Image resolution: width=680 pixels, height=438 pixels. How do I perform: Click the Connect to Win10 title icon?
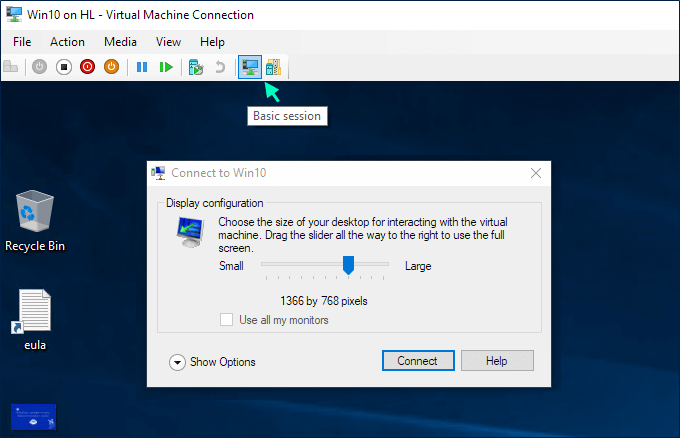(x=158, y=173)
